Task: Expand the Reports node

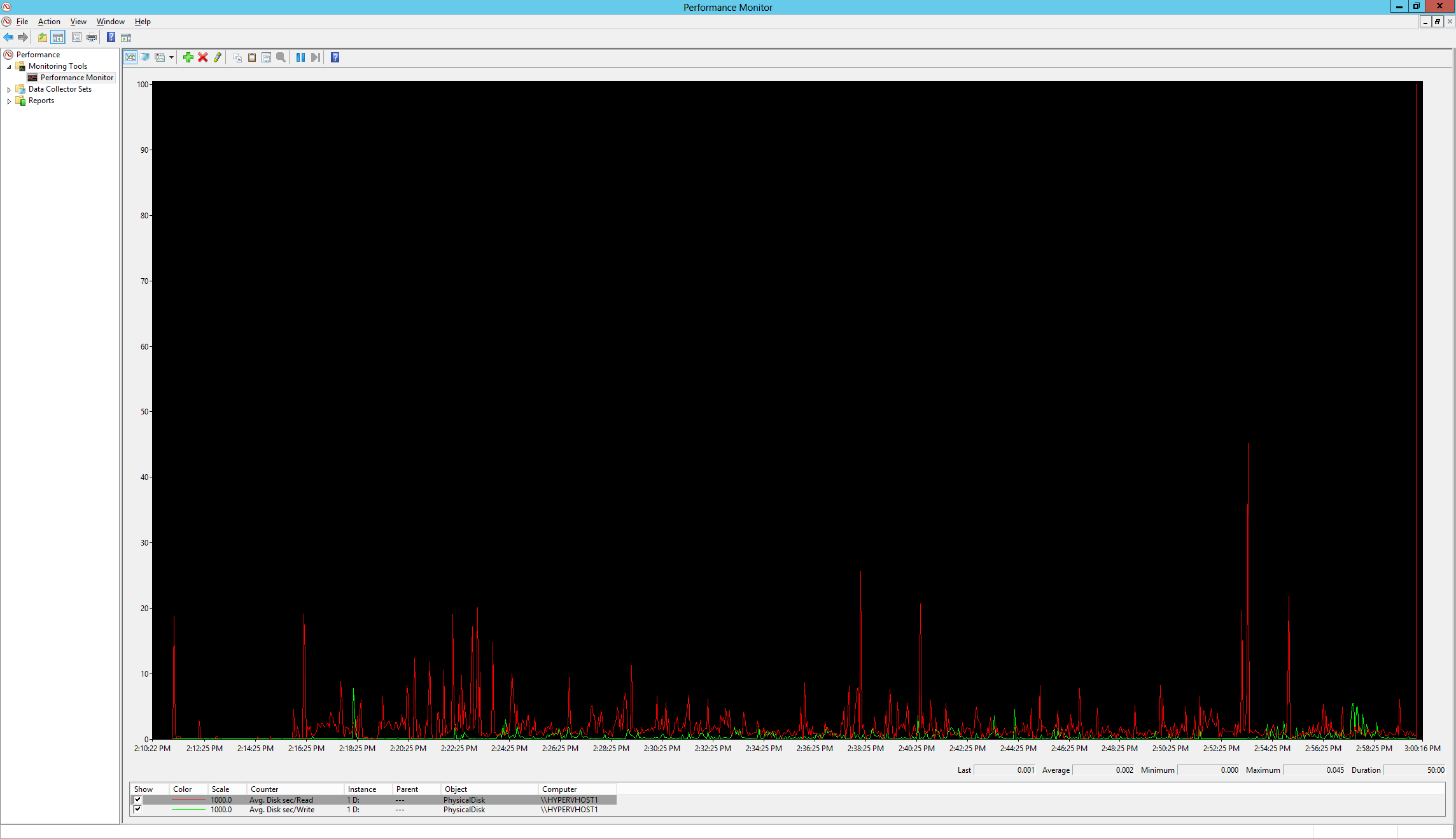Action: (9, 101)
